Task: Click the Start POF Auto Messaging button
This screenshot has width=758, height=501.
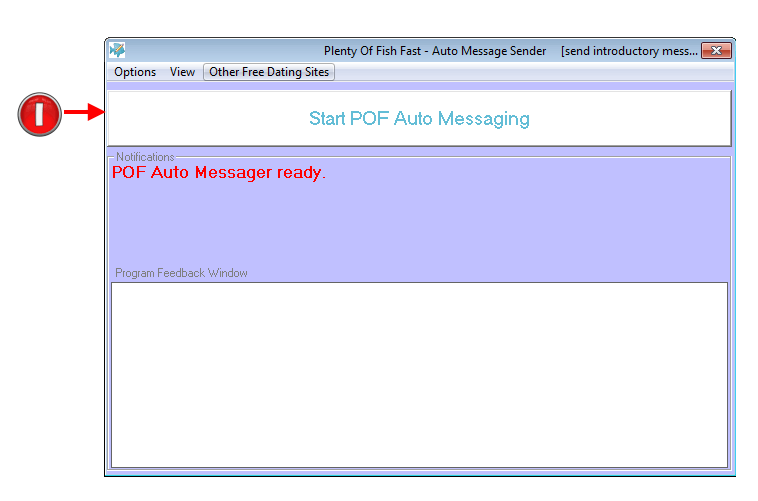Action: (x=419, y=118)
